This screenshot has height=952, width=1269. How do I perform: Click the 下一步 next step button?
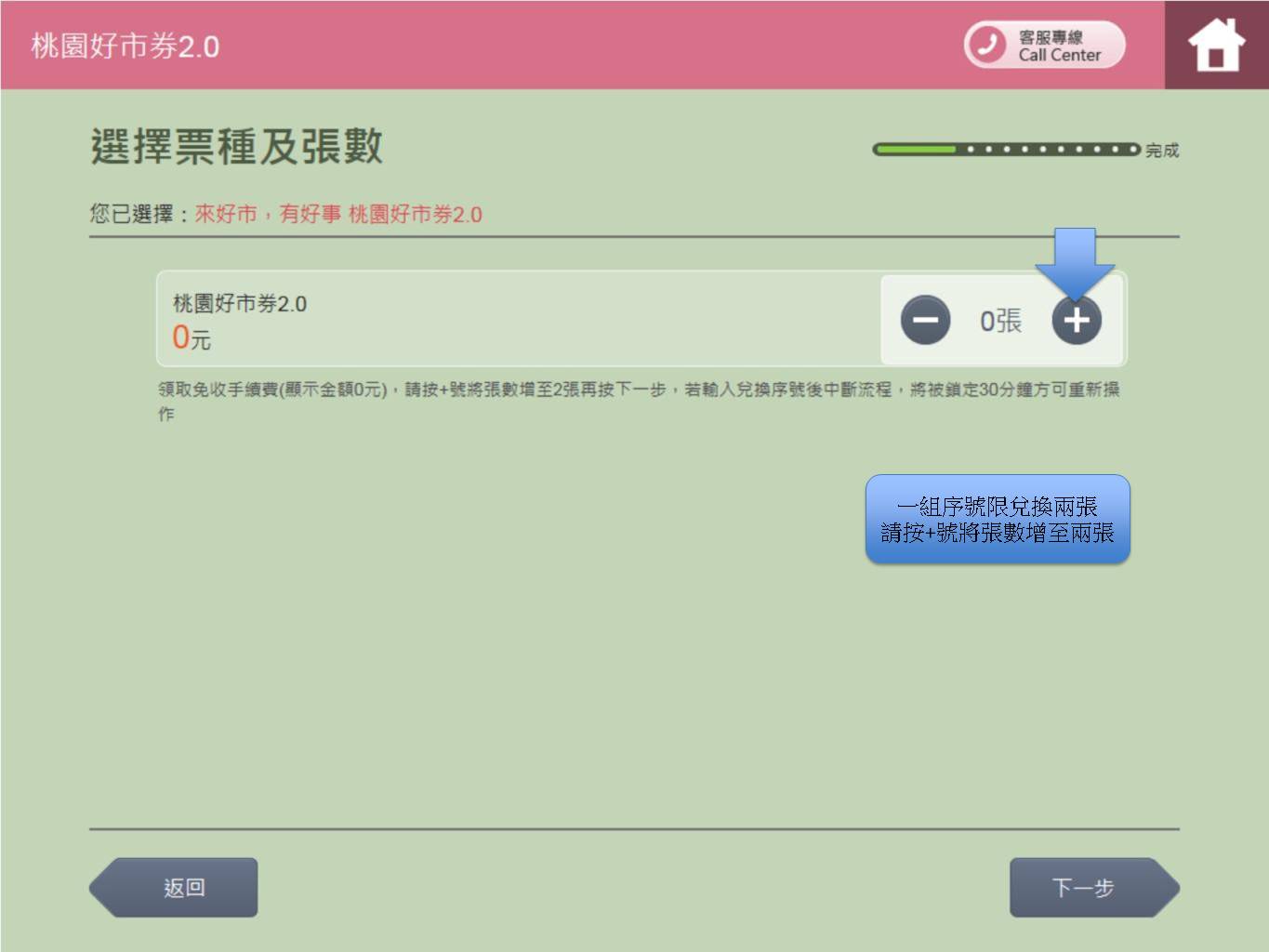[1094, 888]
